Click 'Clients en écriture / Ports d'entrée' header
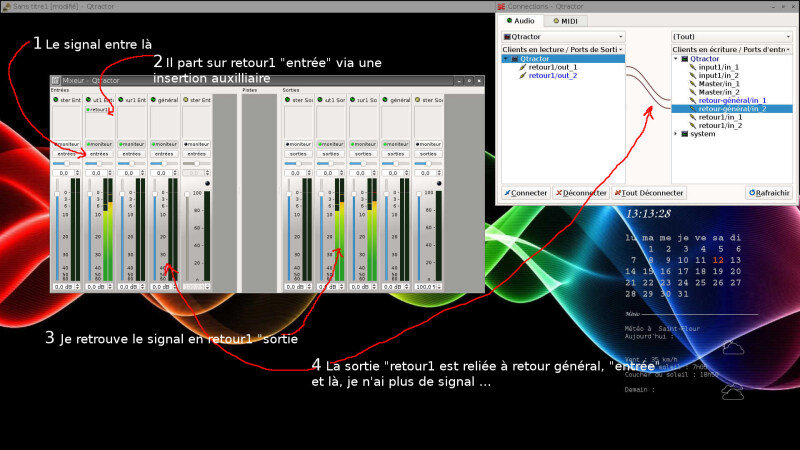The height and width of the screenshot is (450, 800). pyautogui.click(x=732, y=49)
